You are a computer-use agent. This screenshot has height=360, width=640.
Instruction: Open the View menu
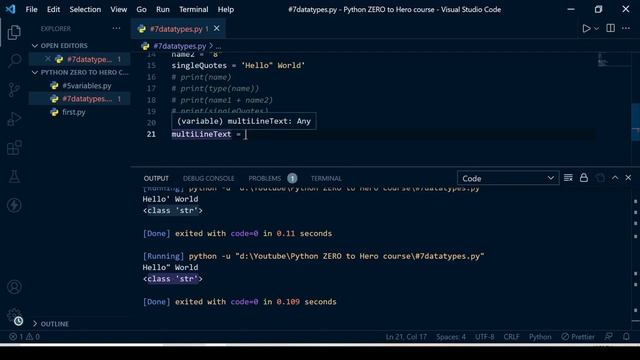(x=118, y=9)
